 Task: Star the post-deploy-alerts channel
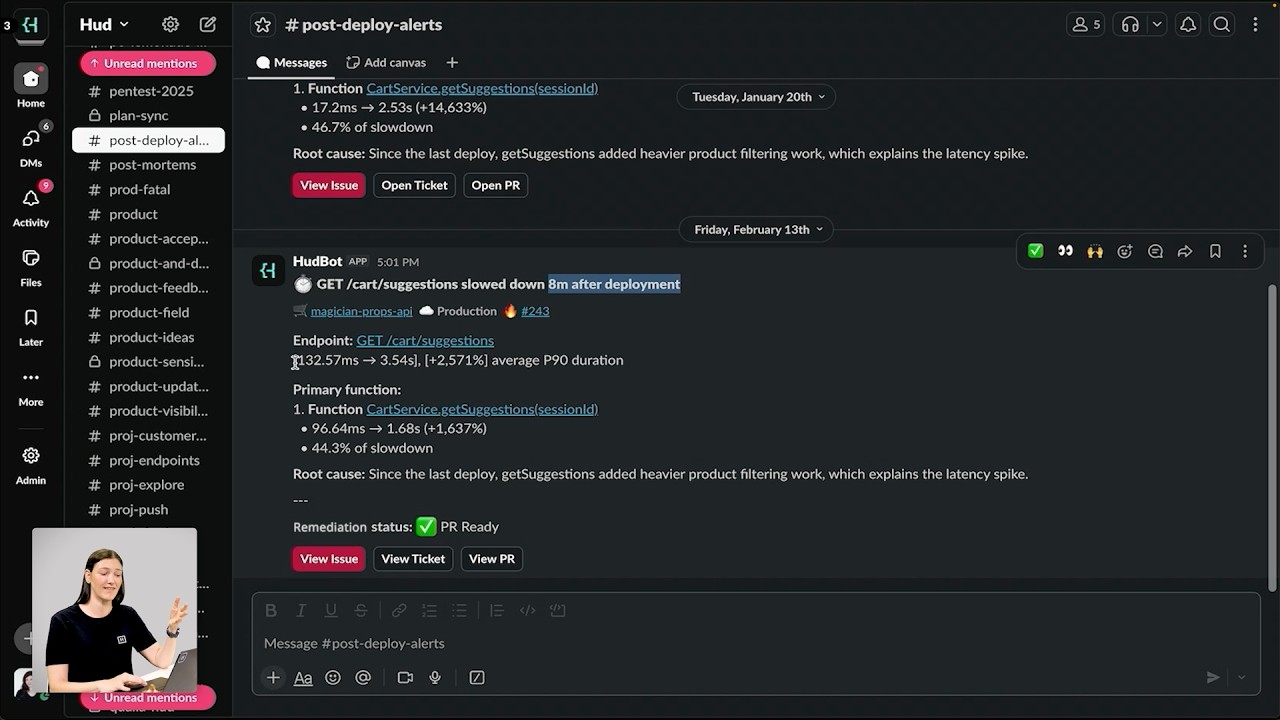click(263, 25)
